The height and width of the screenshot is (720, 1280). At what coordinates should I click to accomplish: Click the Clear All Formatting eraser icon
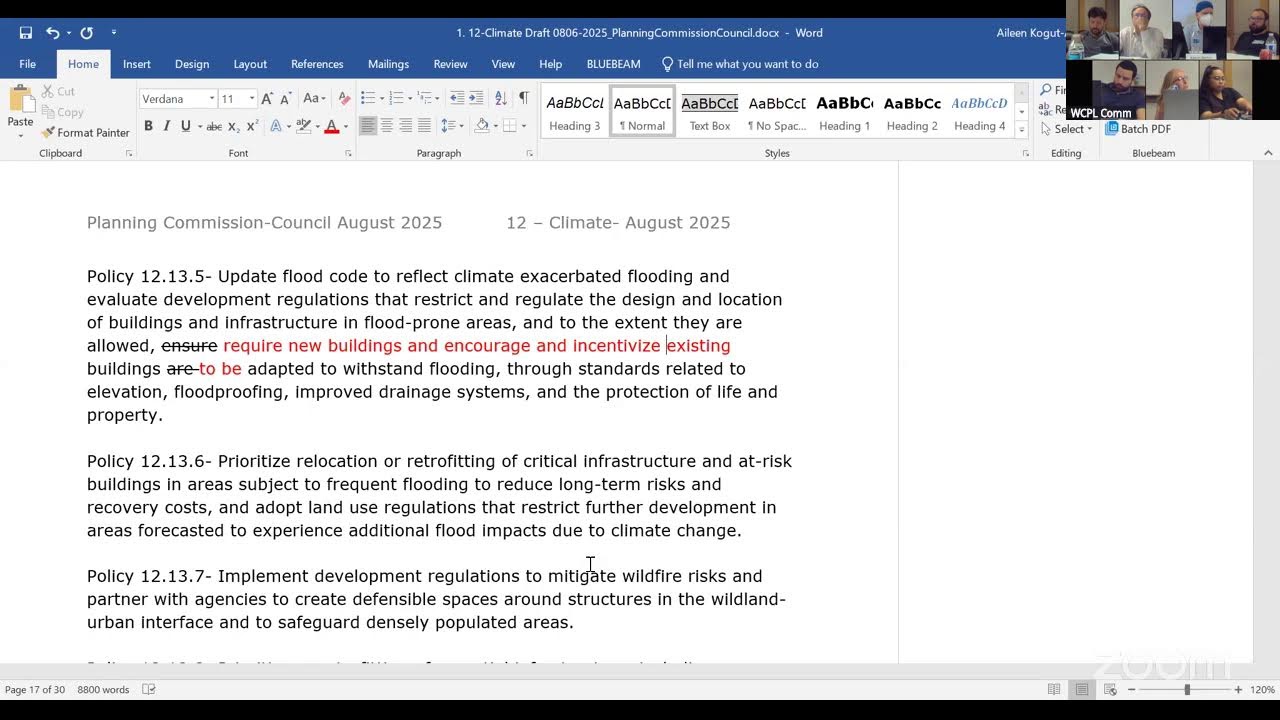344,98
